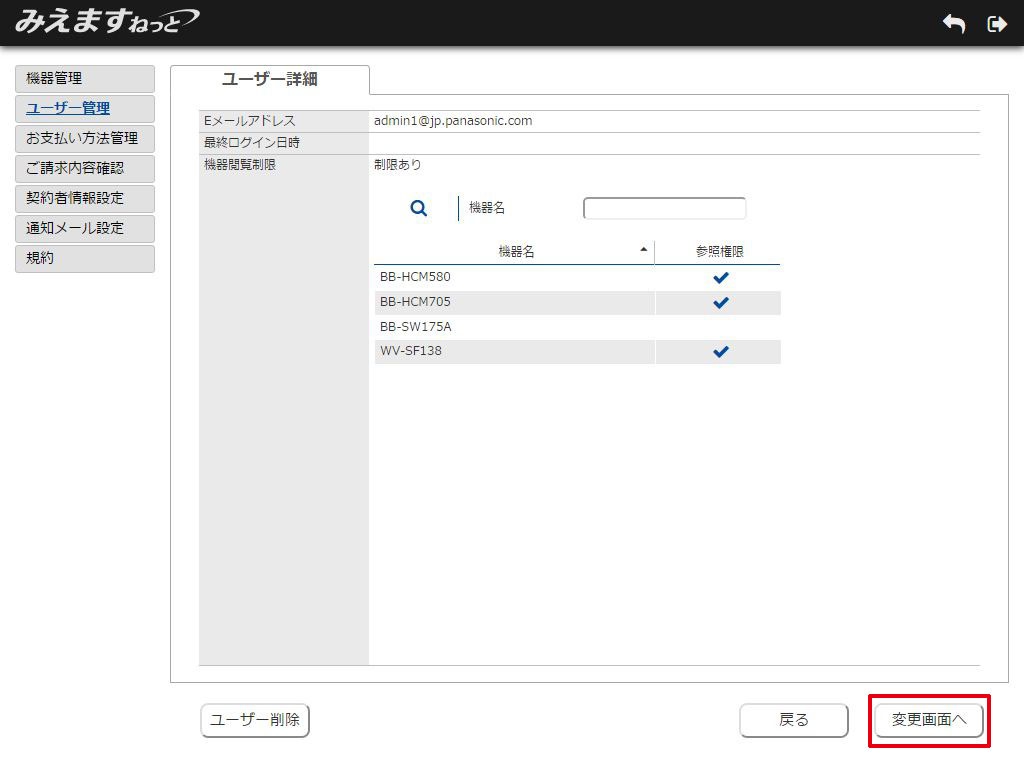Toggle the BB-HCM580 permission checkmark
Image resolution: width=1024 pixels, height=768 pixels.
720,278
